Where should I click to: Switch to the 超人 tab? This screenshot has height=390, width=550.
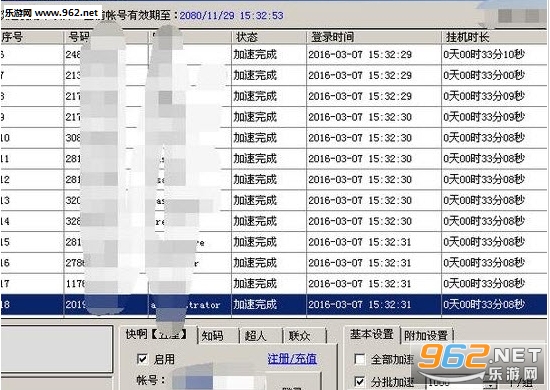[255, 336]
